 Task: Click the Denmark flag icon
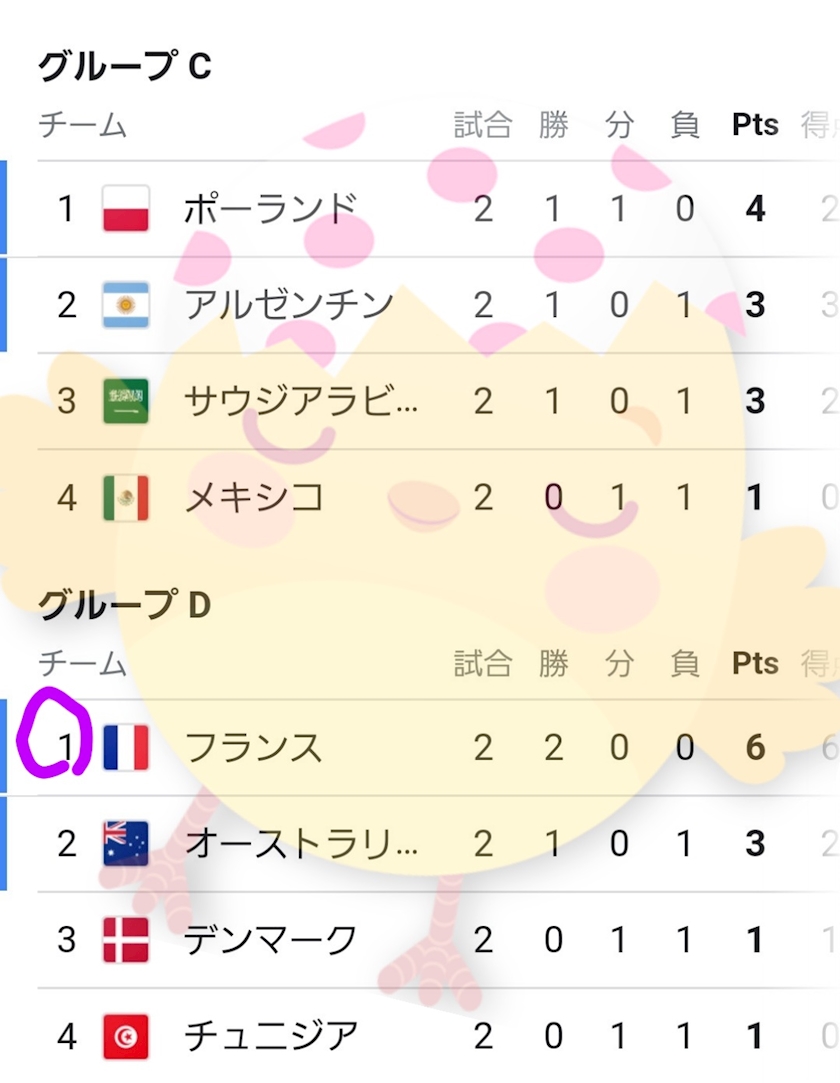126,940
